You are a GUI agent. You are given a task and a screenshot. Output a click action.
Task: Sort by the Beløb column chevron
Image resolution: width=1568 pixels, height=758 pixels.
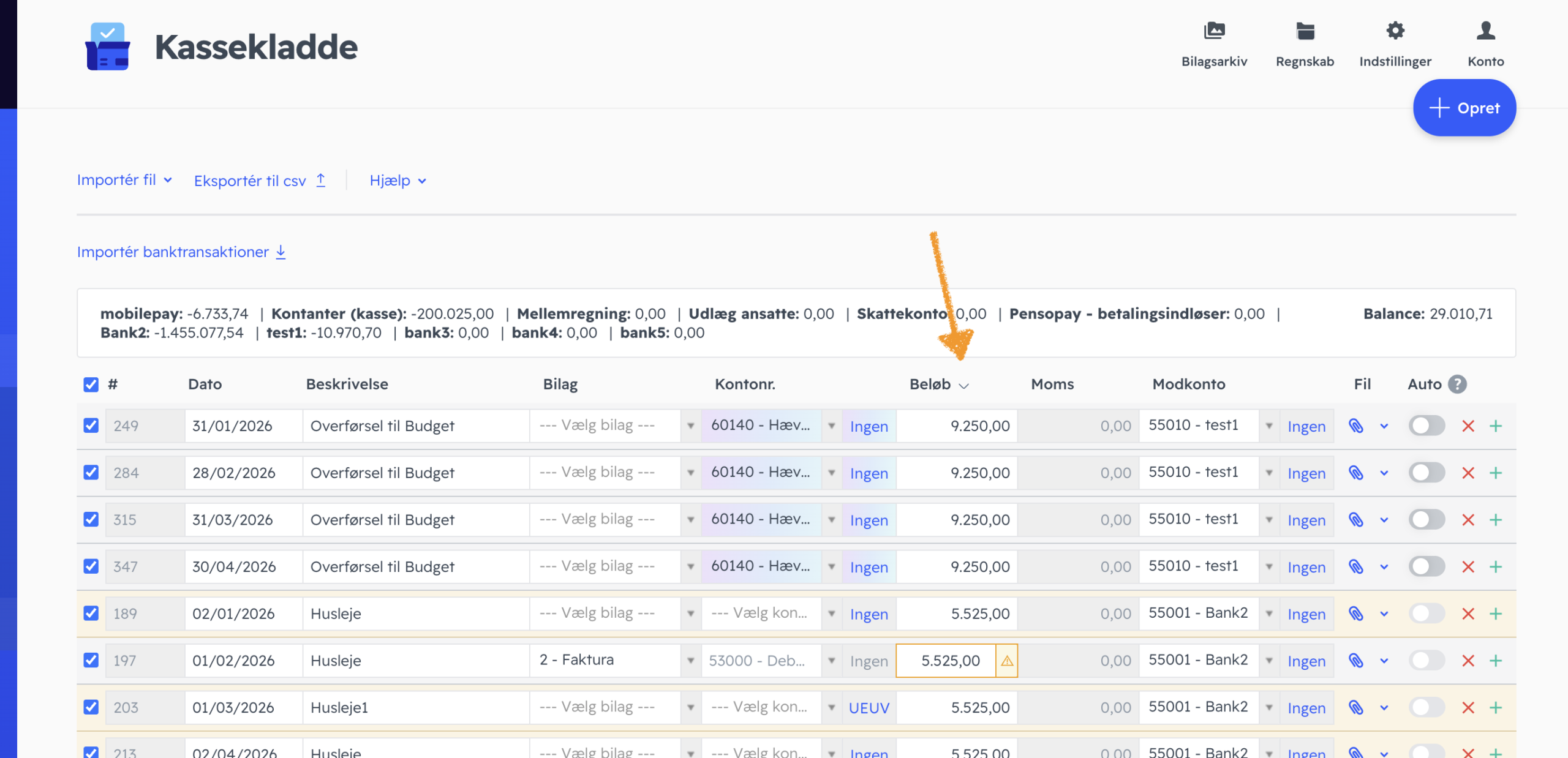click(x=963, y=386)
